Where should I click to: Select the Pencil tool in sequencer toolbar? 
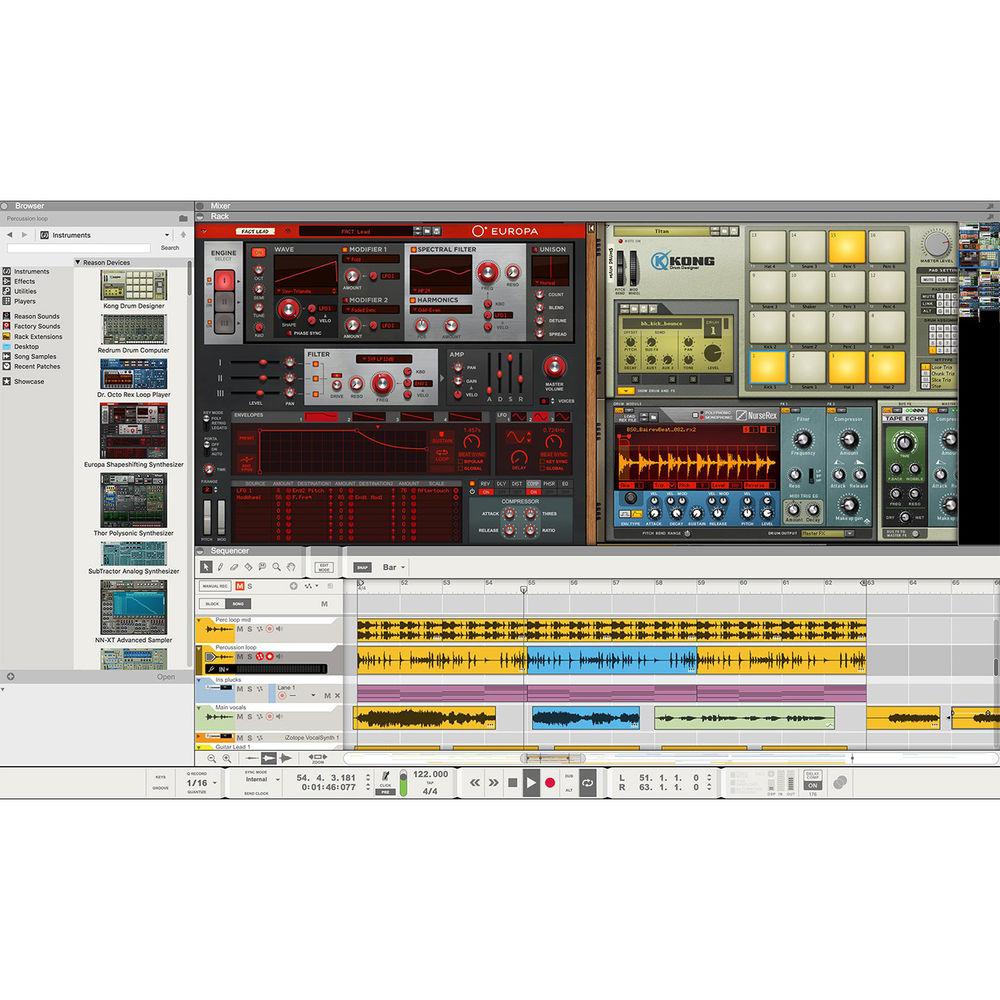[219, 567]
